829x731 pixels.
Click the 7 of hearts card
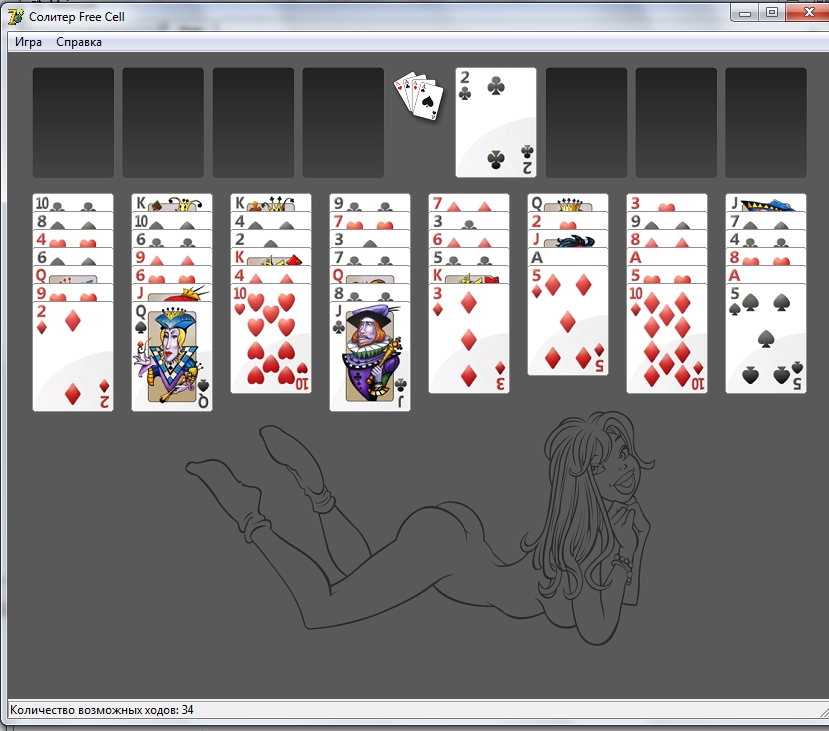370,221
